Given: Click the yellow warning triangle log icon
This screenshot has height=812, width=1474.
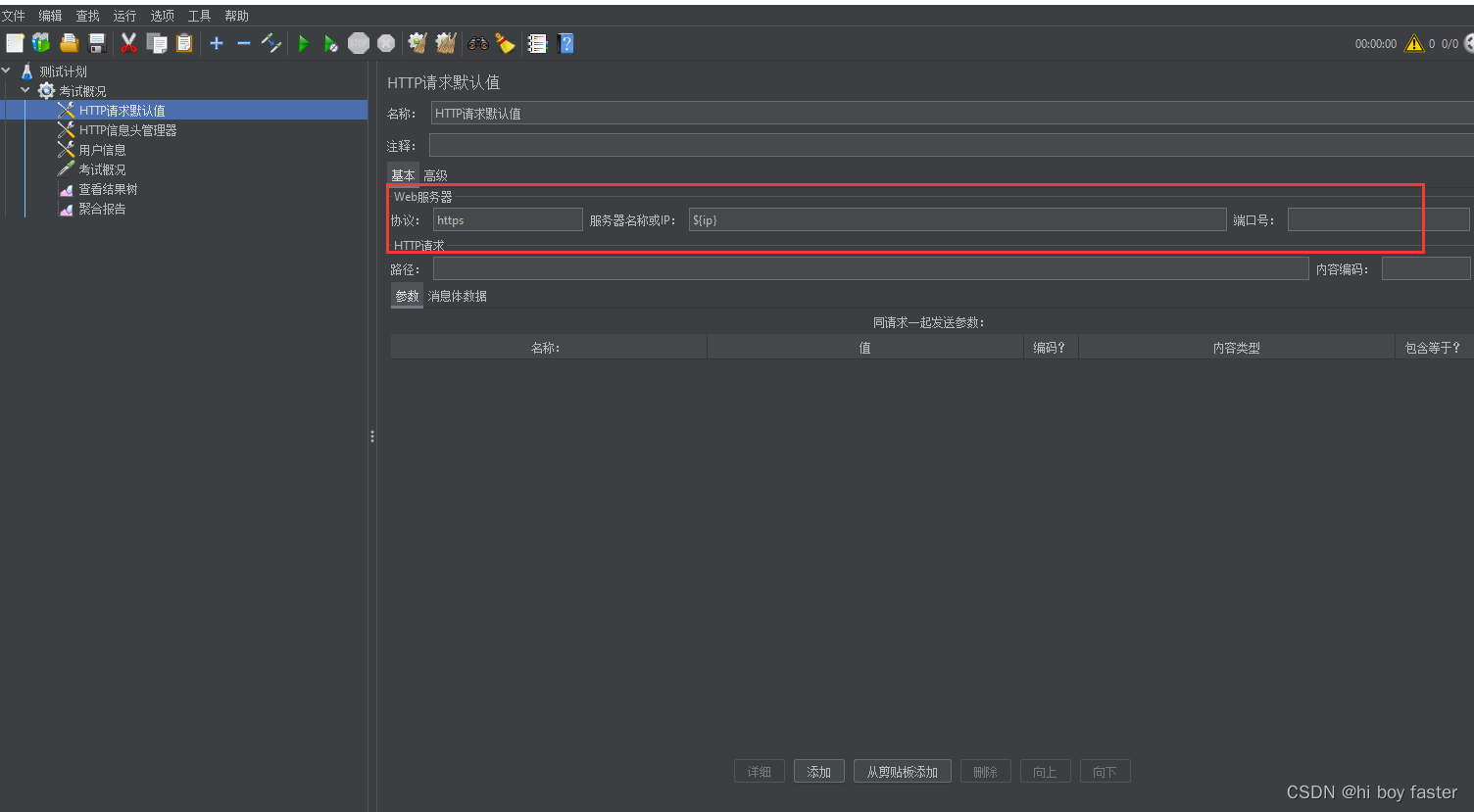Looking at the screenshot, I should (x=1414, y=43).
